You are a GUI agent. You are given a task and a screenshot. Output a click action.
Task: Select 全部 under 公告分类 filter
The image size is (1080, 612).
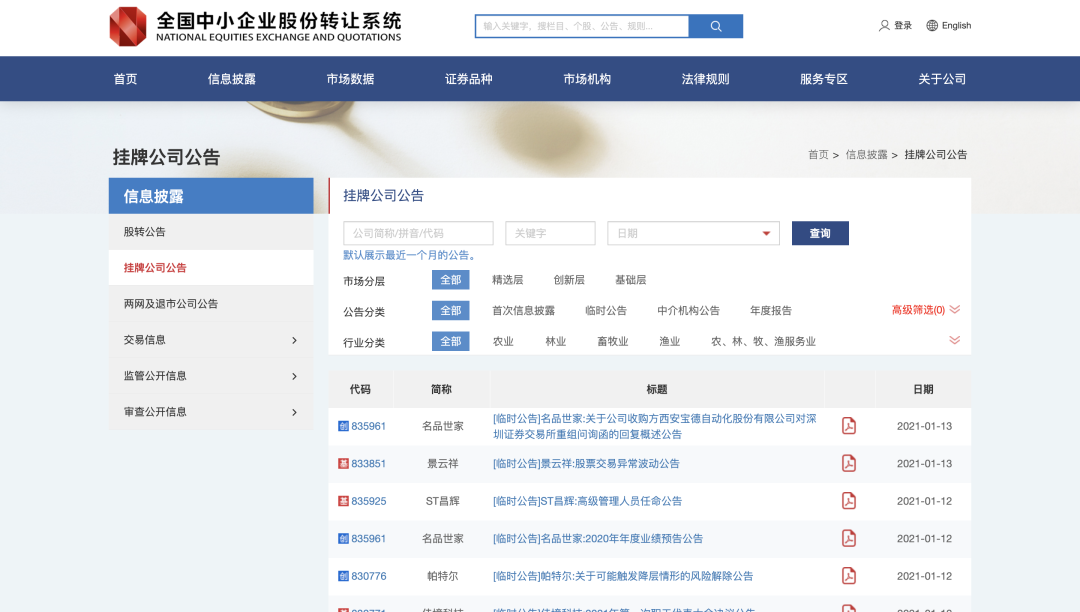[450, 310]
